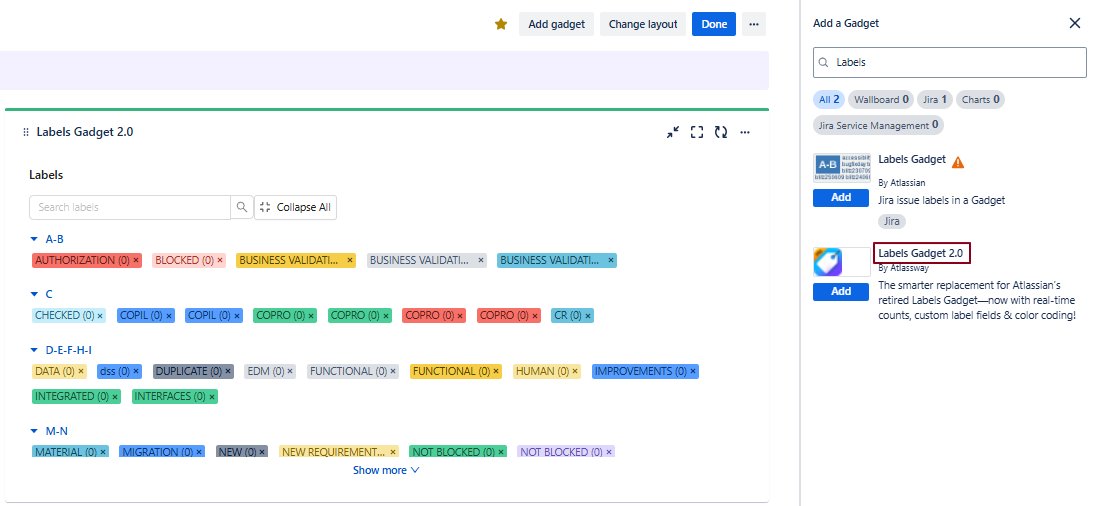The height and width of the screenshot is (506, 1099).
Task: Click the Search labels input field
Action: [x=130, y=207]
